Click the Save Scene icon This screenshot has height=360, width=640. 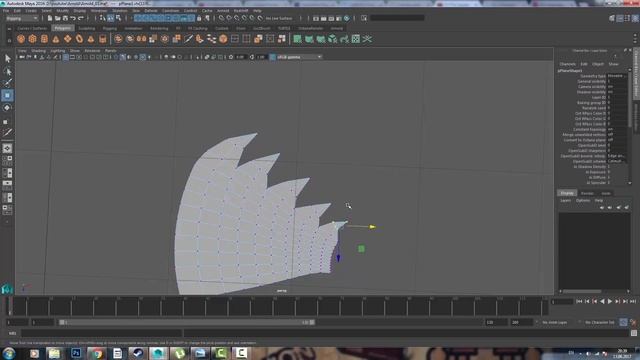point(65,18)
